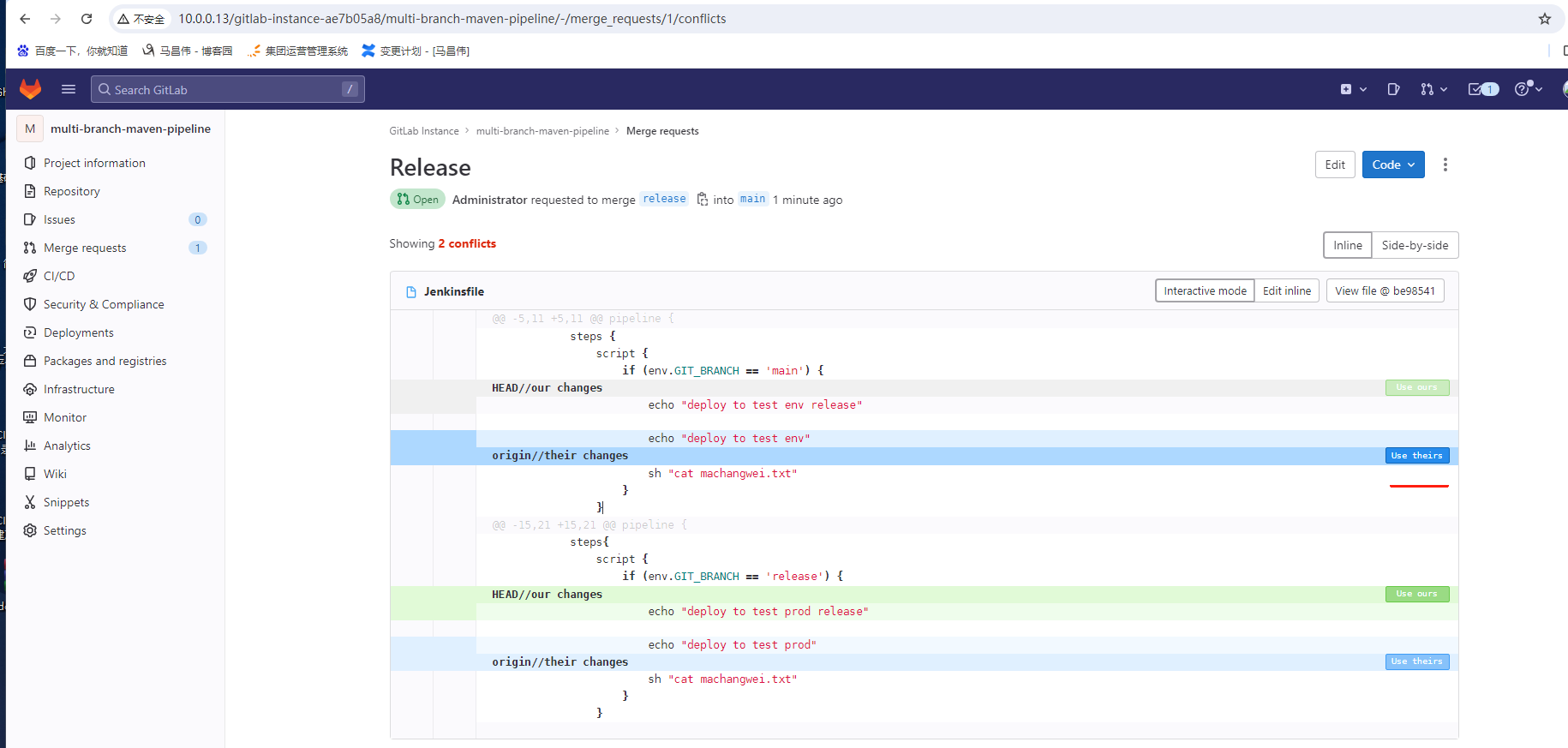Open the 集团运营管理系统 bookmark
1568x748 pixels.
click(x=297, y=51)
